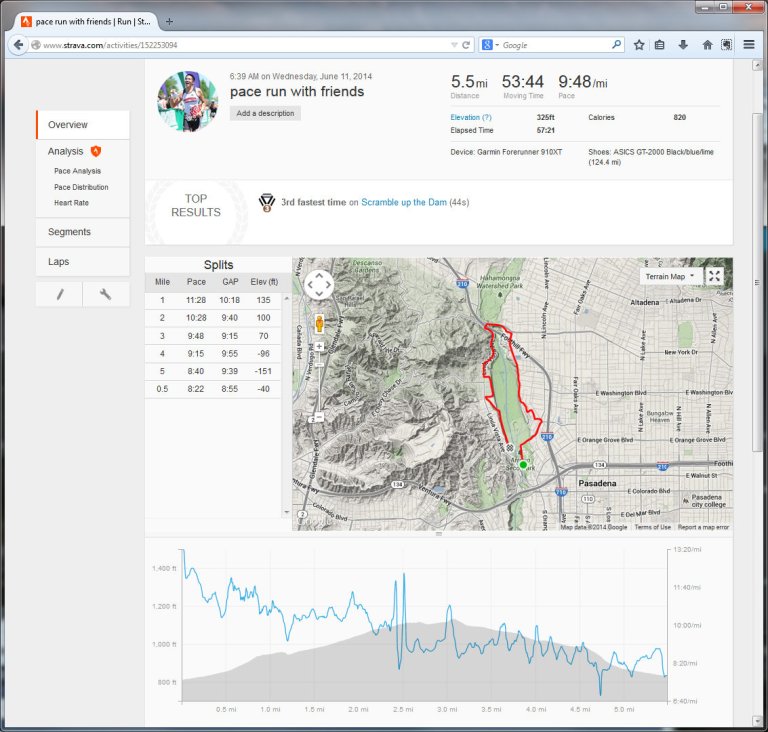Click the search magnifier icon
This screenshot has width=768, height=732.
617,45
